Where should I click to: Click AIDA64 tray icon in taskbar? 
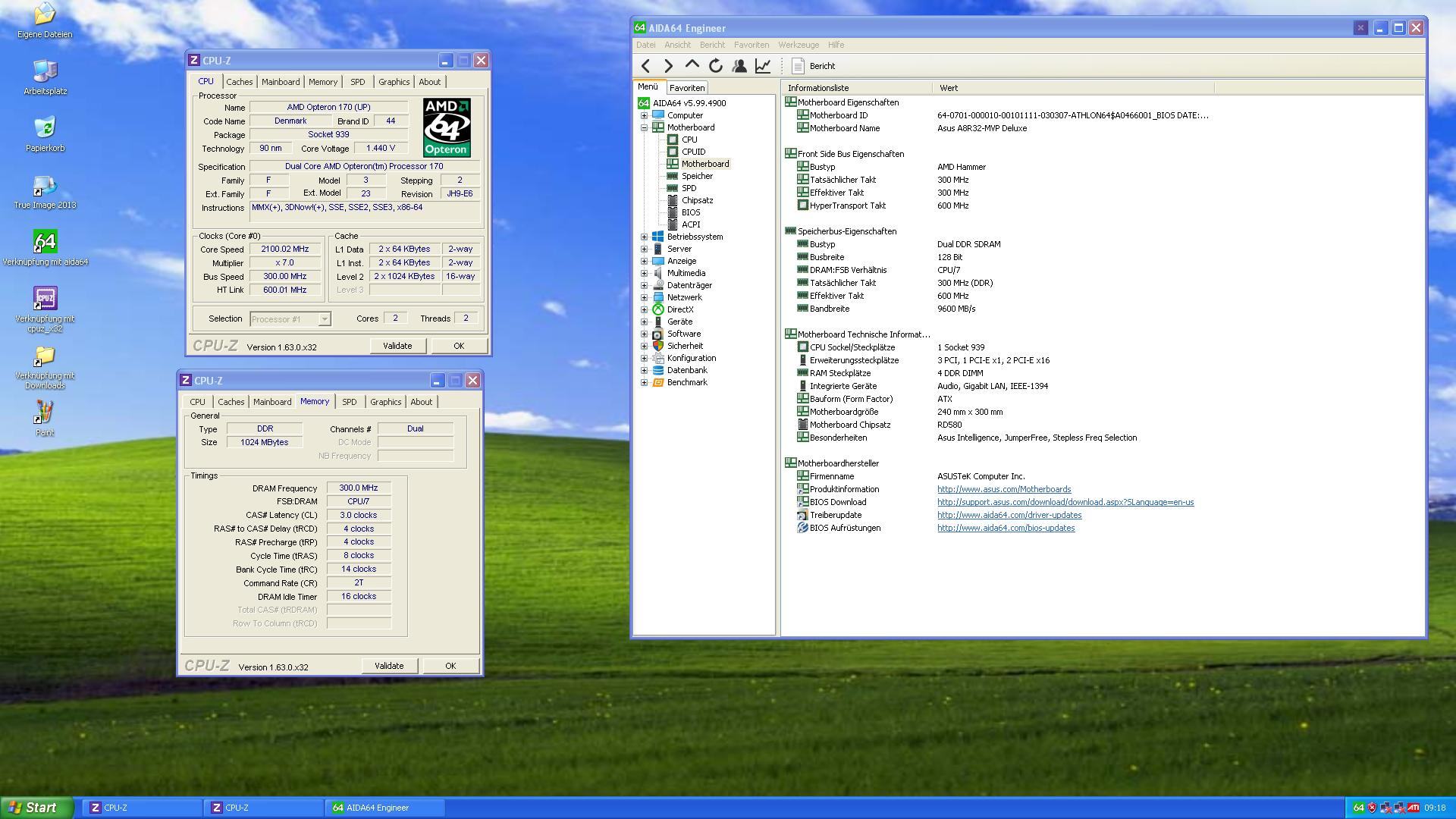tap(1358, 808)
